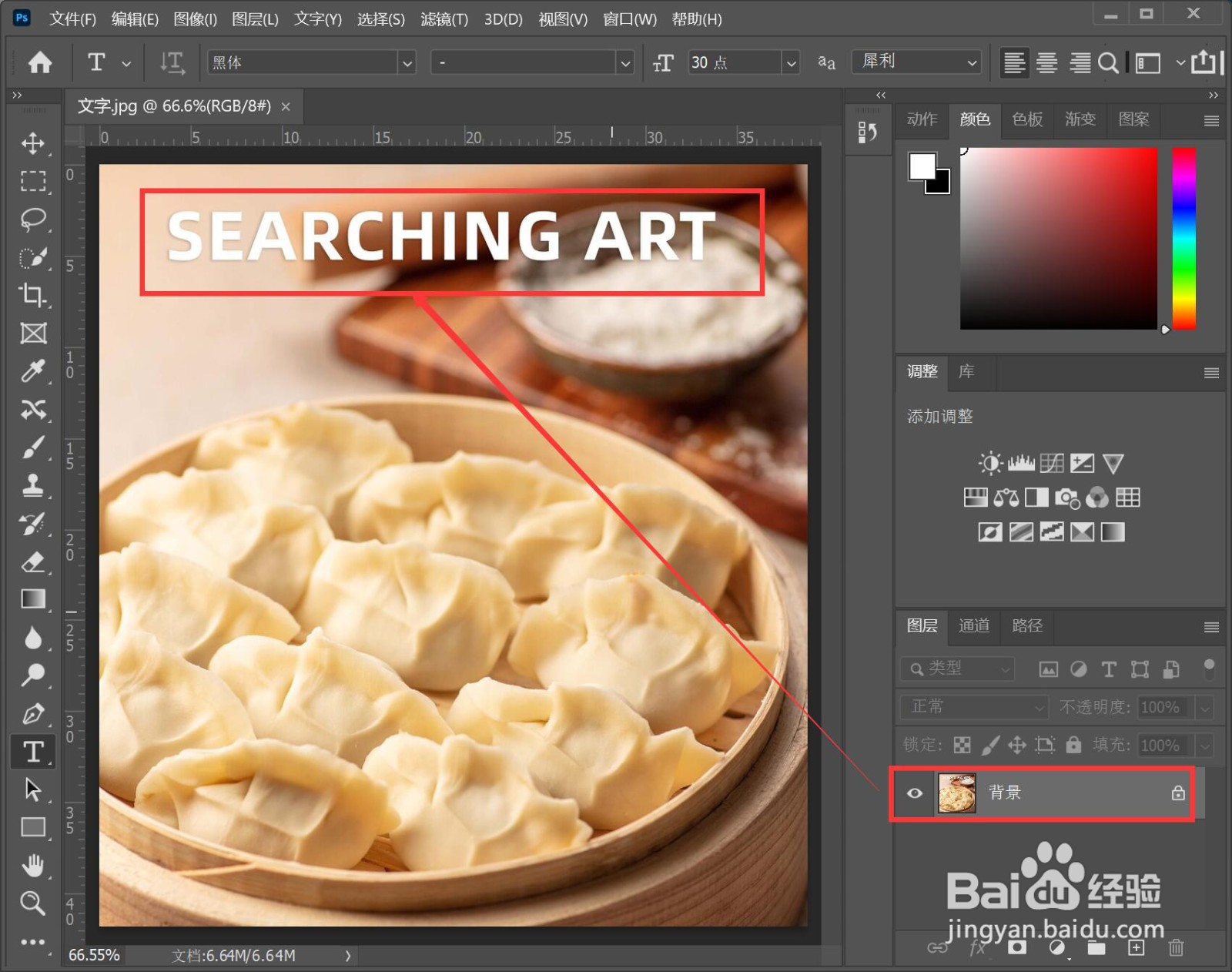
Task: Add a Levels adjustment
Action: [1021, 463]
